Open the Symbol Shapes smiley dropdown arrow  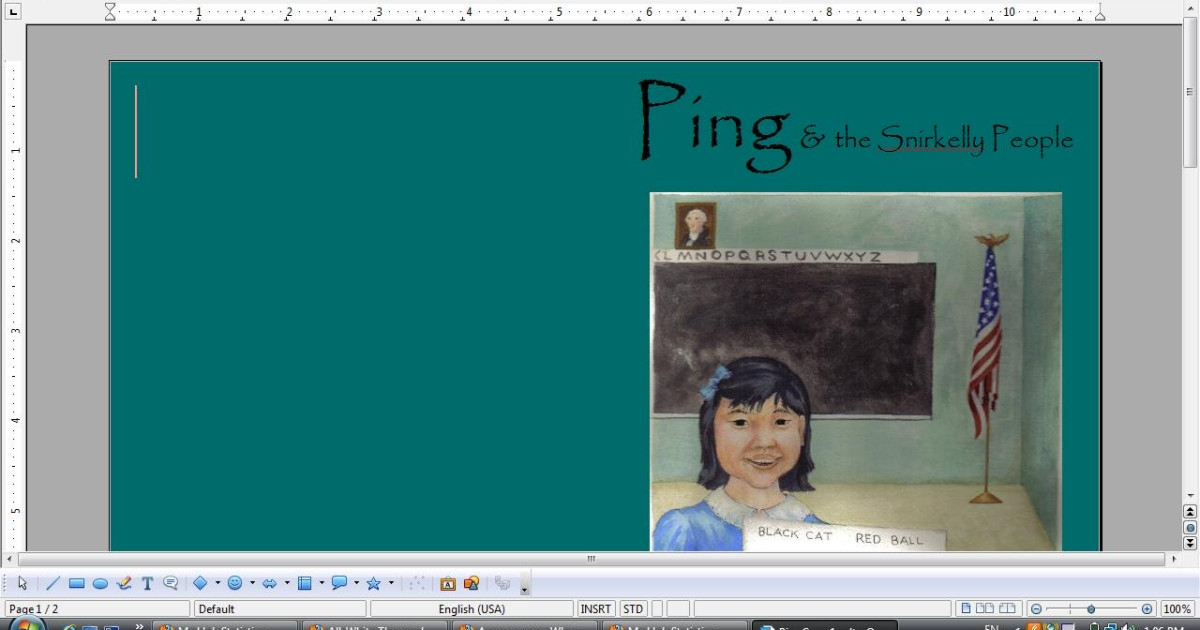[252, 584]
